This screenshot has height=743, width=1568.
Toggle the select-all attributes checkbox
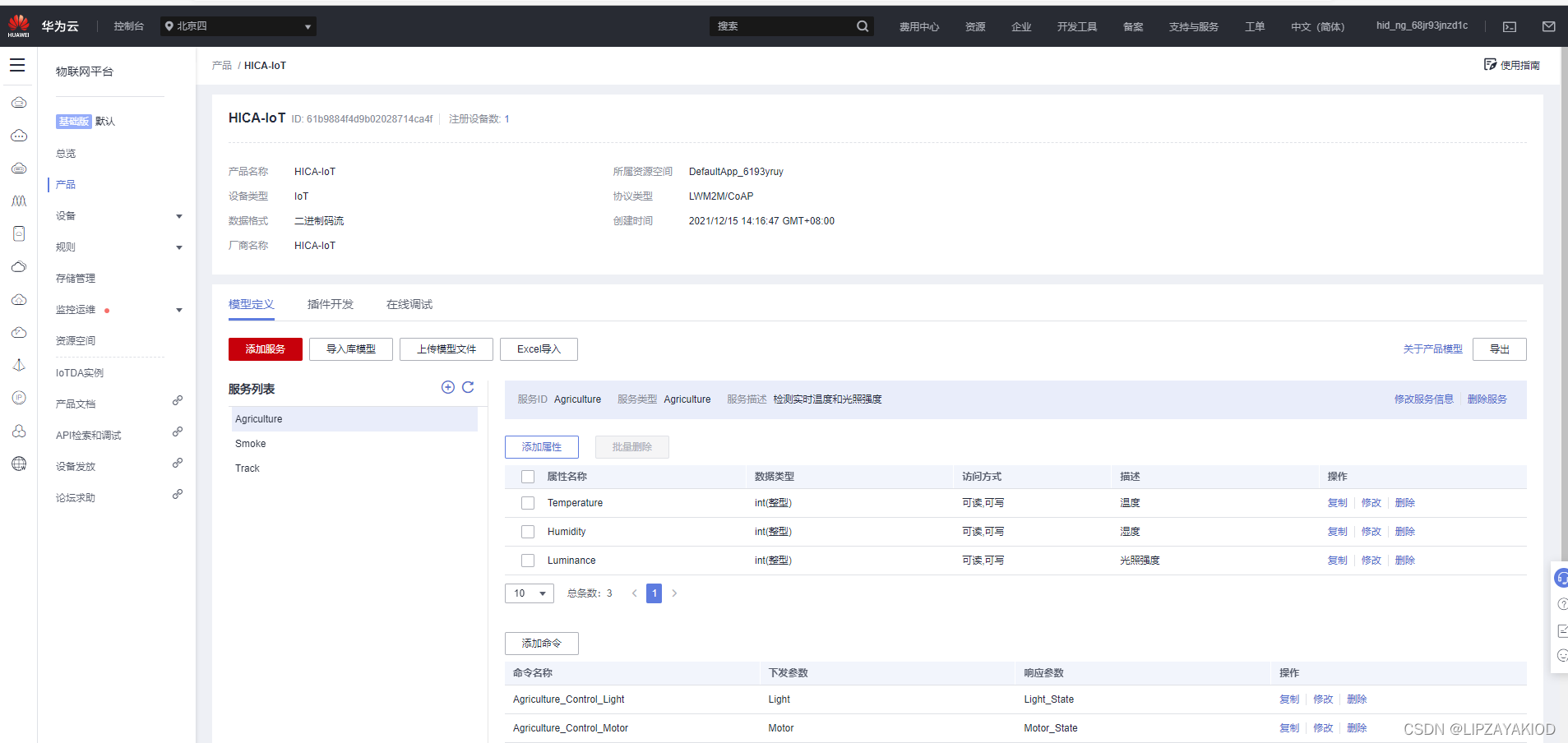[528, 477]
